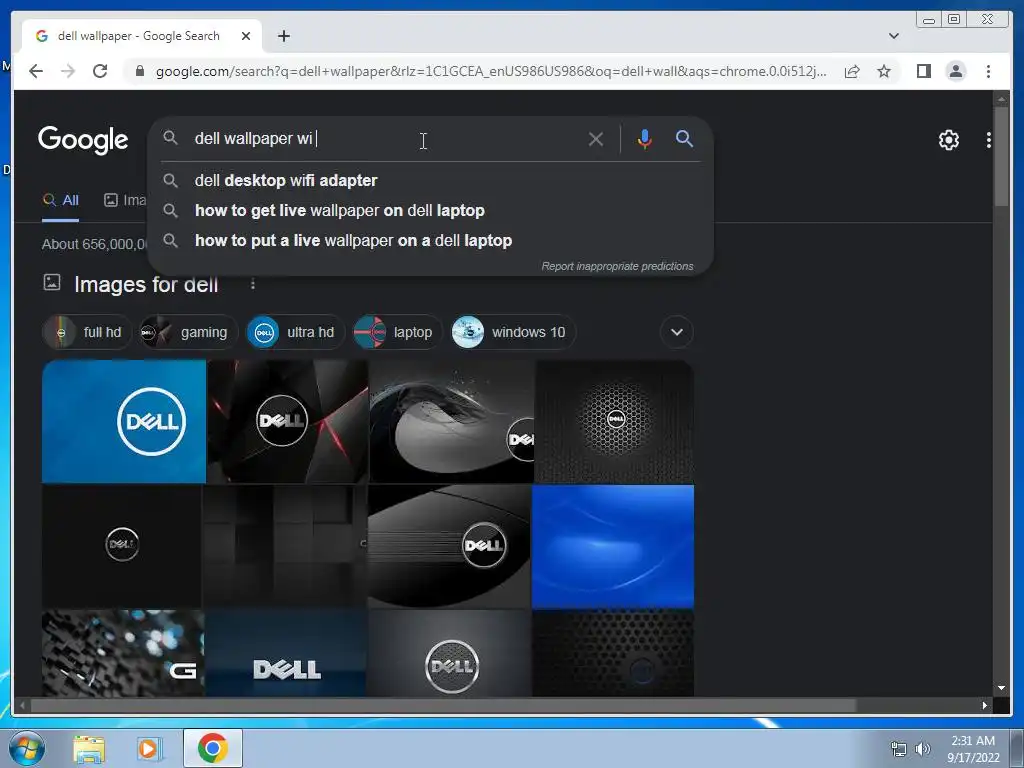Screen dimensions: 1024x768
Task: Open a new tab with the plus button
Action: [x=283, y=36]
